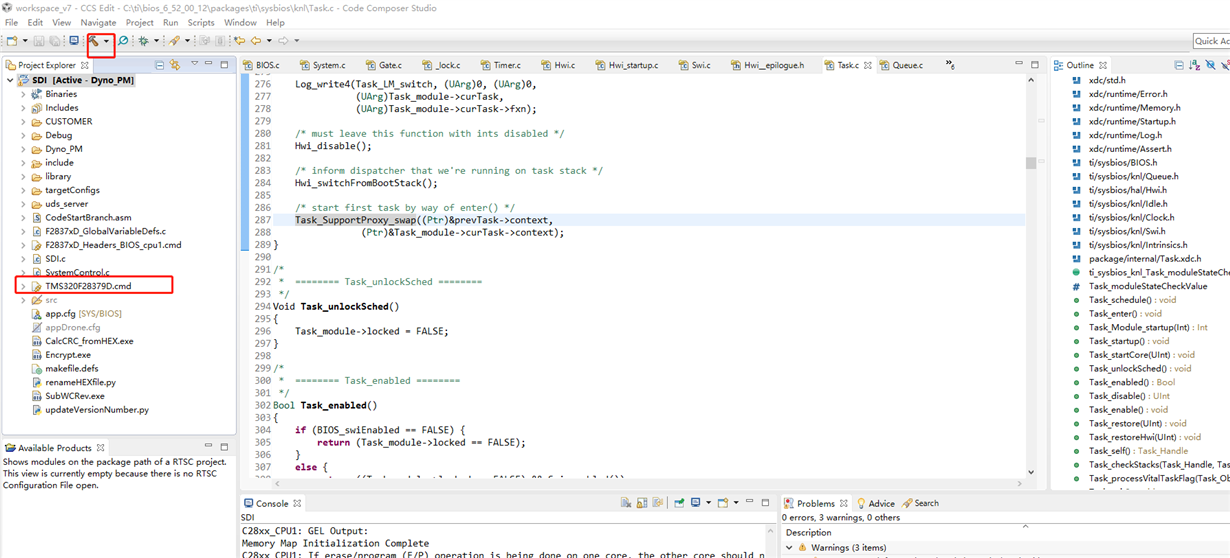Image resolution: width=1230 pixels, height=558 pixels.
Task: Collapse All in Outline view
Action: pyautogui.click(x=1179, y=65)
